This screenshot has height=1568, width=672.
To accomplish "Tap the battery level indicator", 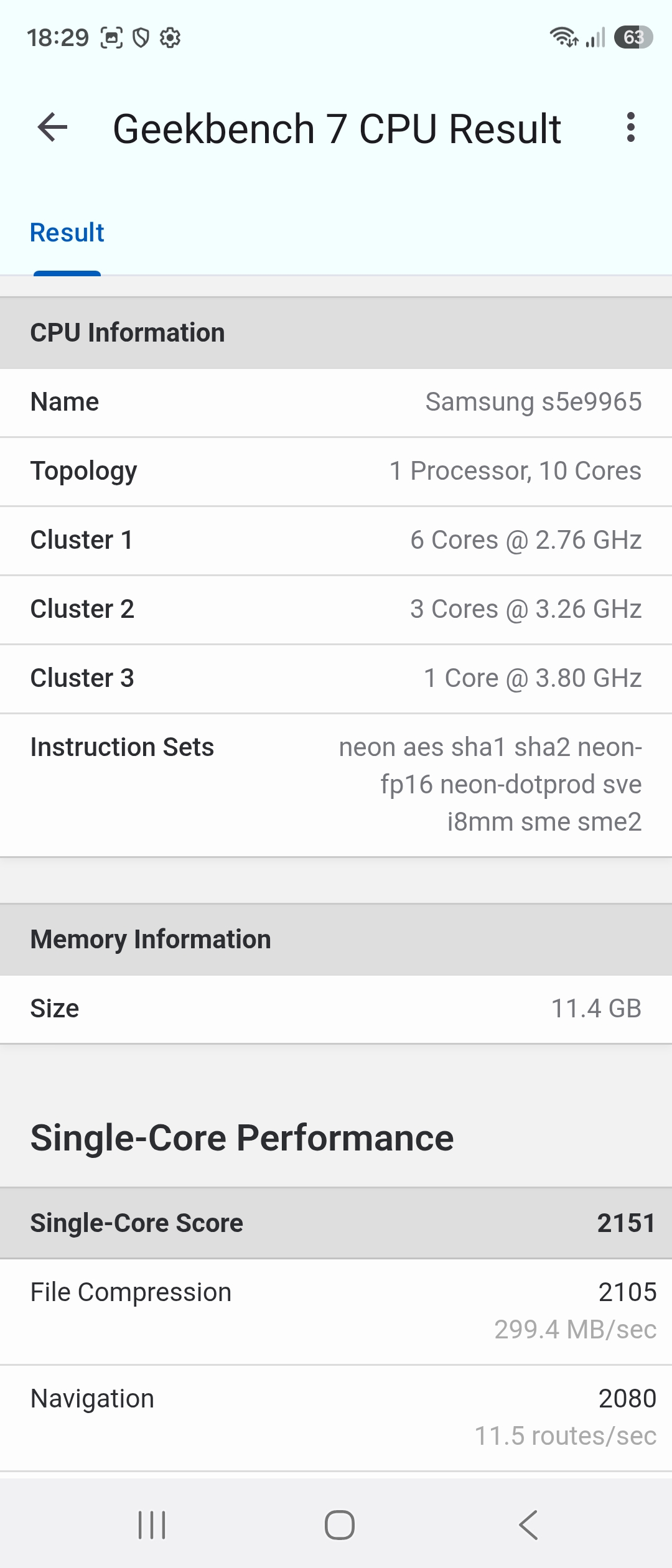I will pyautogui.click(x=633, y=37).
